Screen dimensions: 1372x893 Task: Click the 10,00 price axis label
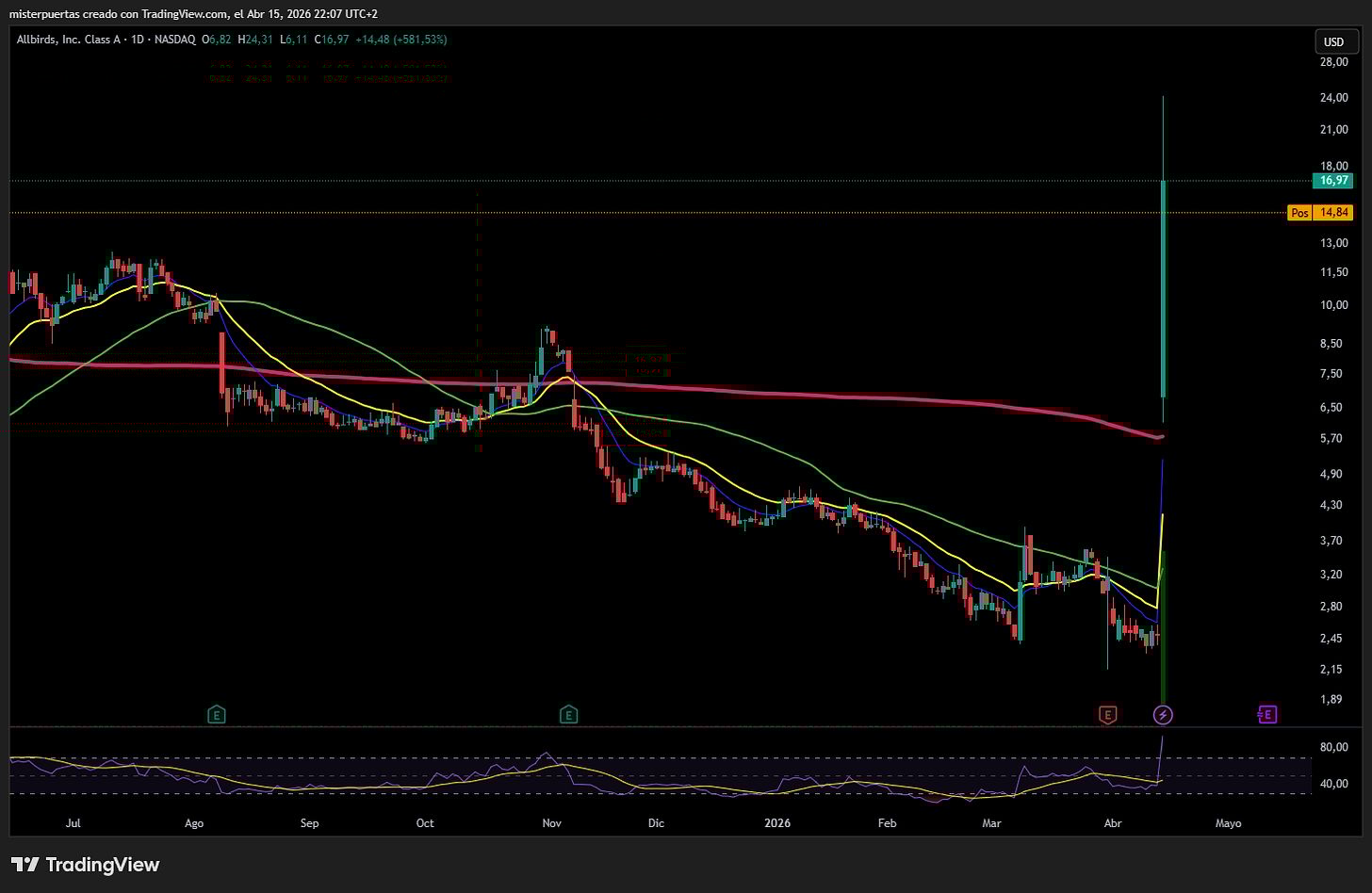click(1333, 305)
